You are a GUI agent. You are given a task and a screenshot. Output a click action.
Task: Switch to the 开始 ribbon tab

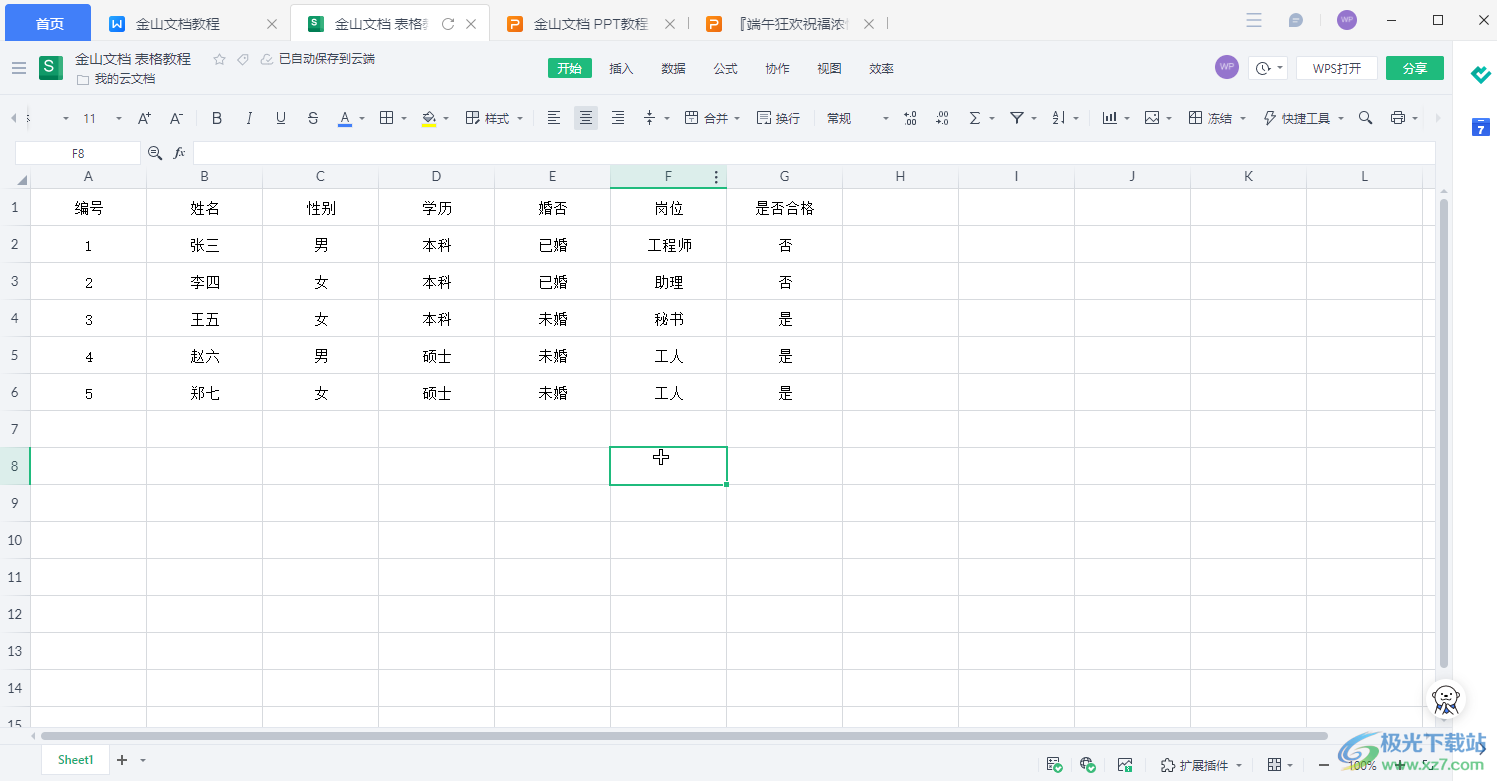[570, 68]
